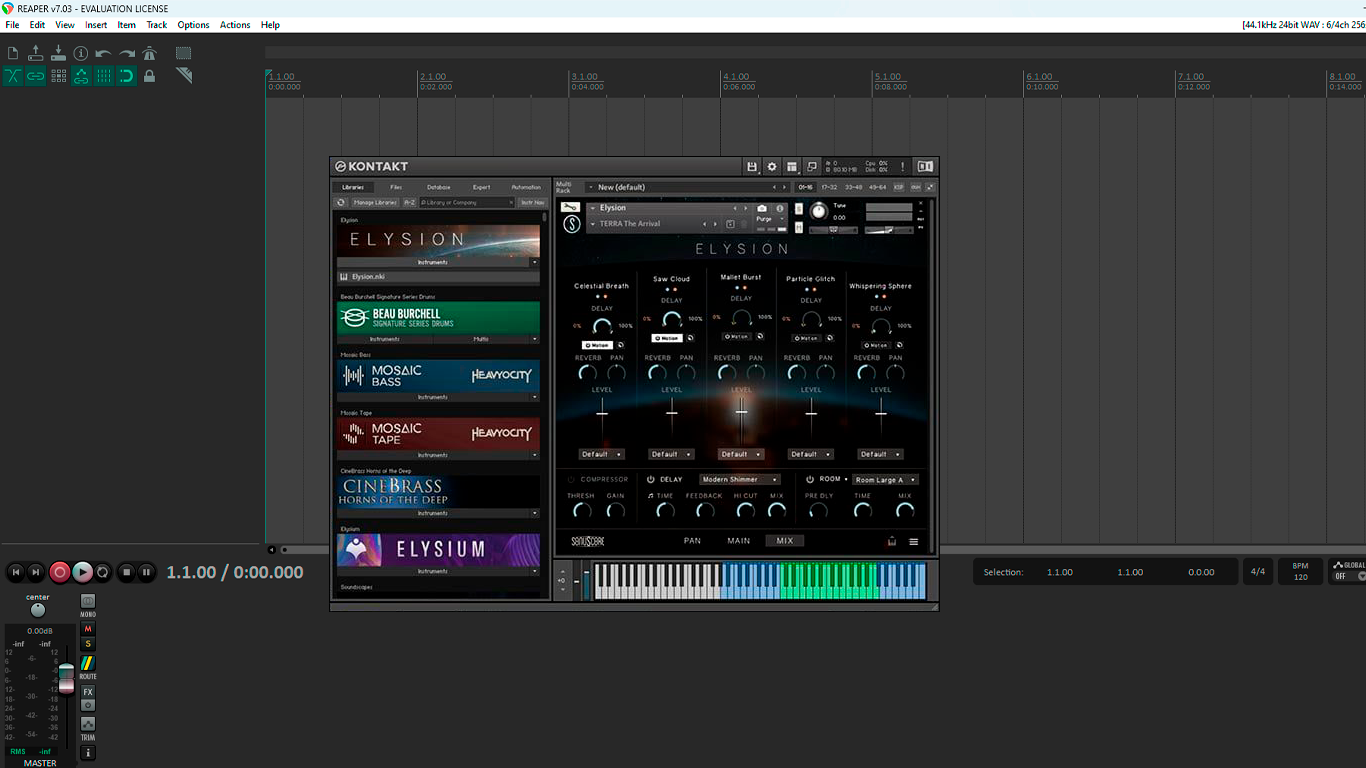The image size is (1366, 768).
Task: Click the Celestial Breath level fader
Action: (602, 413)
